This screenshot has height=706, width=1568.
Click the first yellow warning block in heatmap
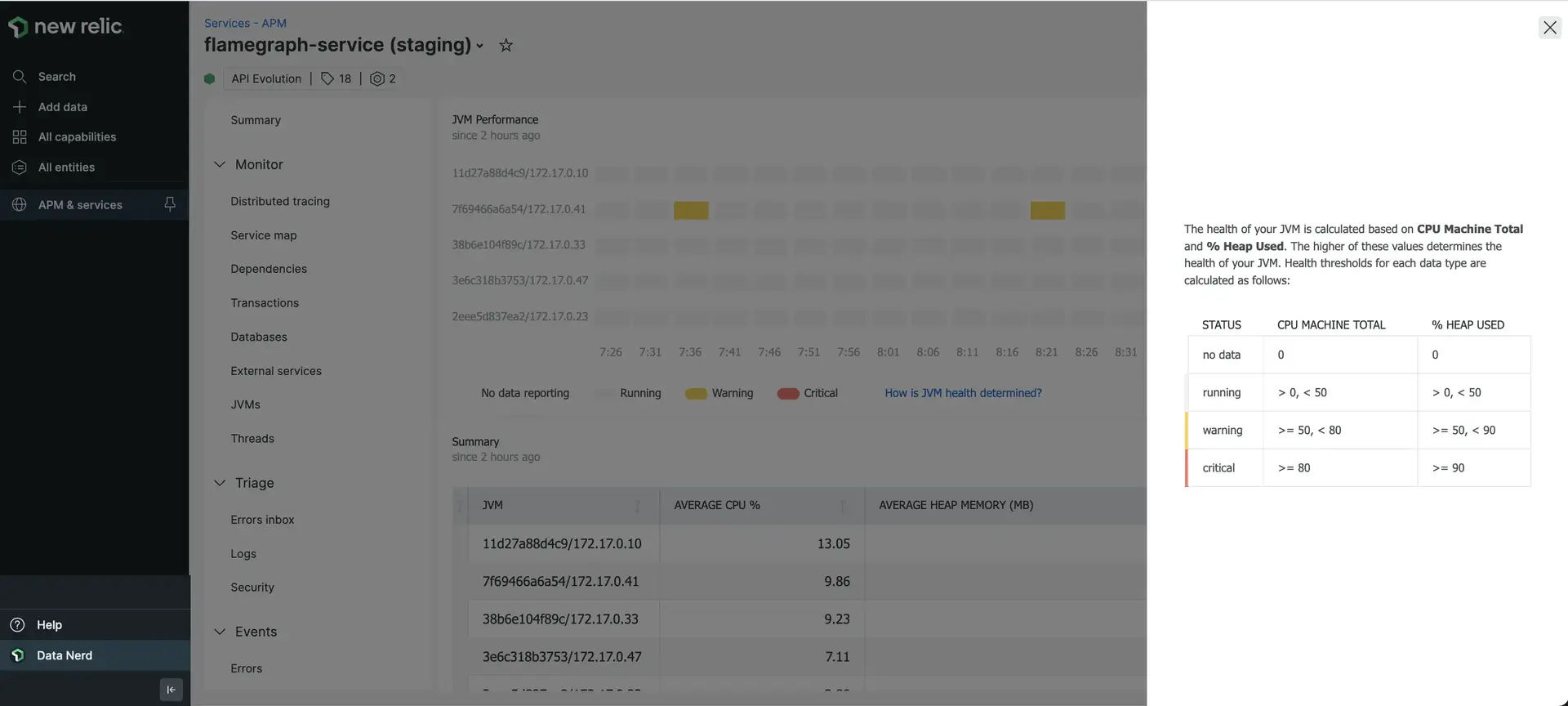pos(691,210)
